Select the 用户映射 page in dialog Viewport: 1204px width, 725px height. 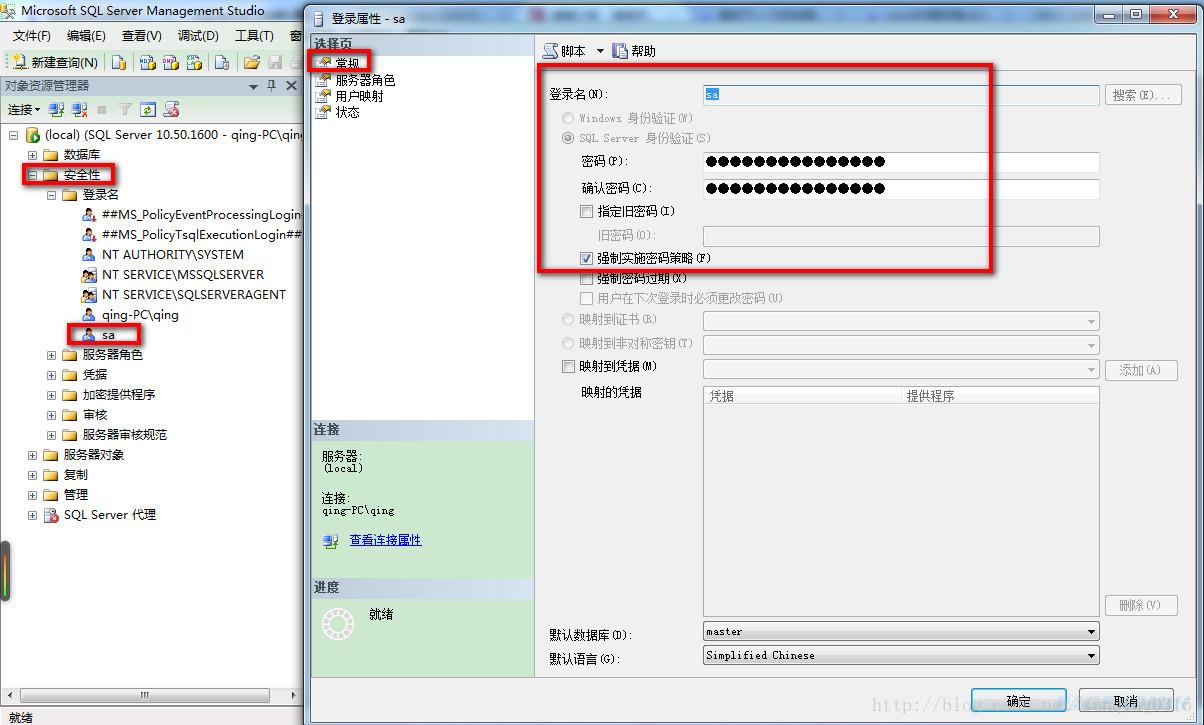pyautogui.click(x=350, y=96)
